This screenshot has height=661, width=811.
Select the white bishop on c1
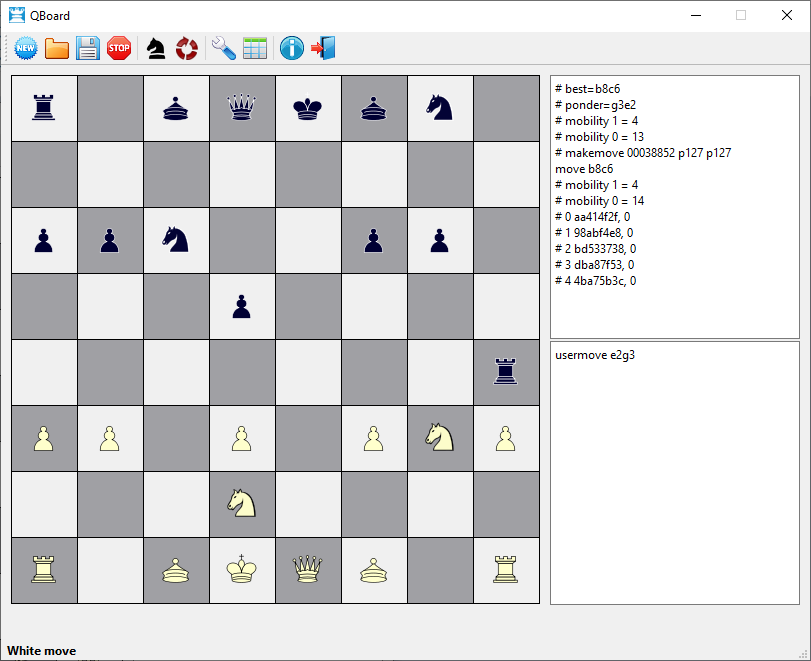click(x=176, y=570)
